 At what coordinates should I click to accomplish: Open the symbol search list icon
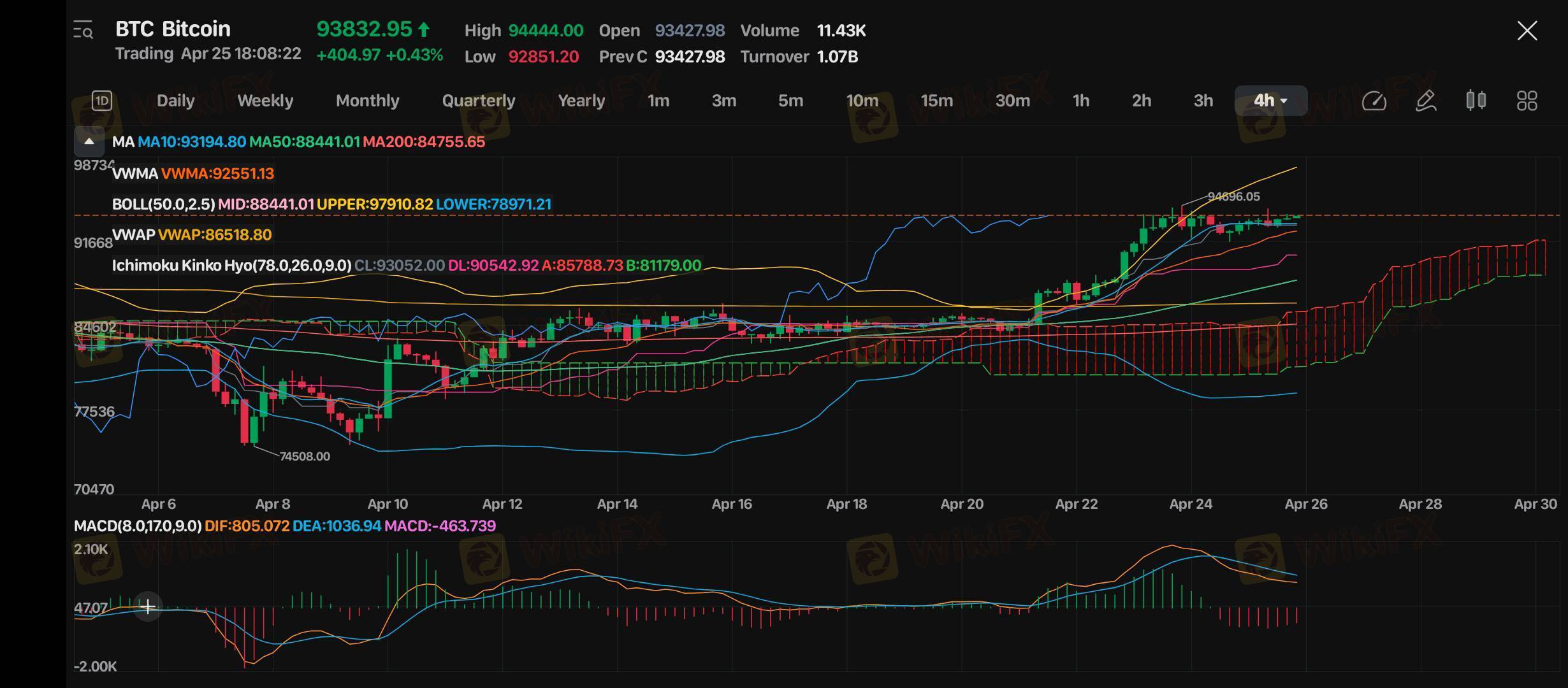[x=83, y=30]
